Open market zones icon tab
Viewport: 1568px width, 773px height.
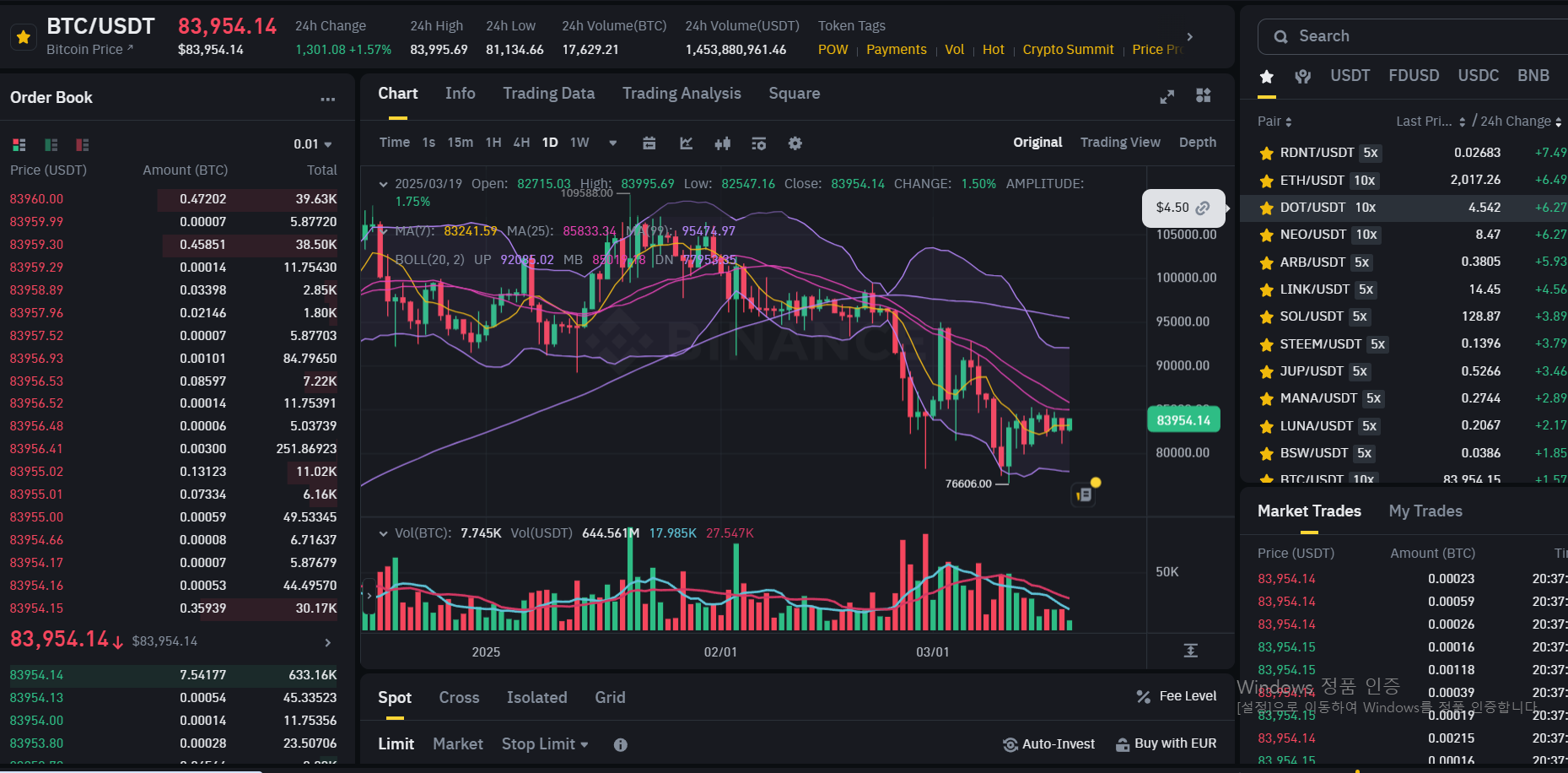point(1303,77)
